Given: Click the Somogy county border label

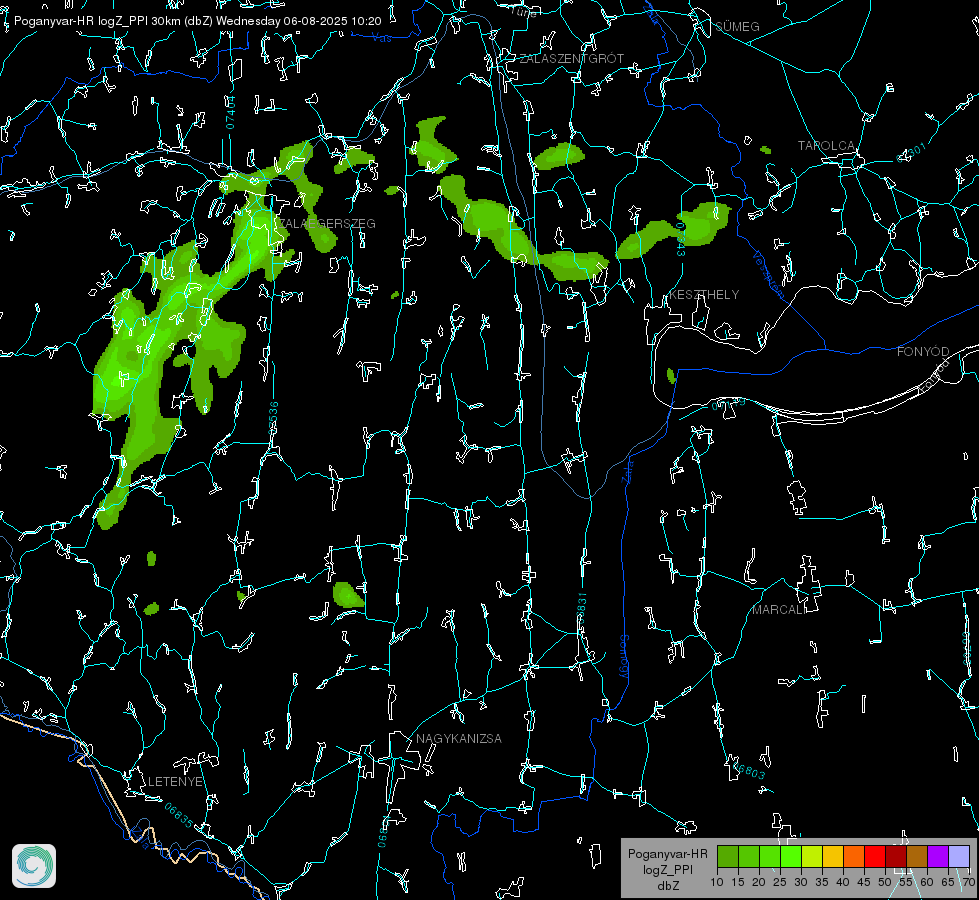Looking at the screenshot, I should 623,656.
